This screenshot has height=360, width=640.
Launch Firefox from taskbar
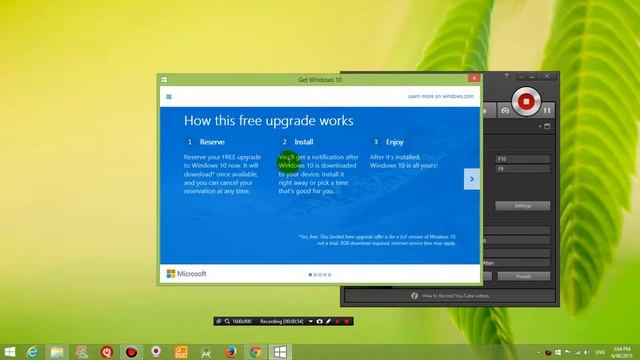pyautogui.click(x=231, y=352)
